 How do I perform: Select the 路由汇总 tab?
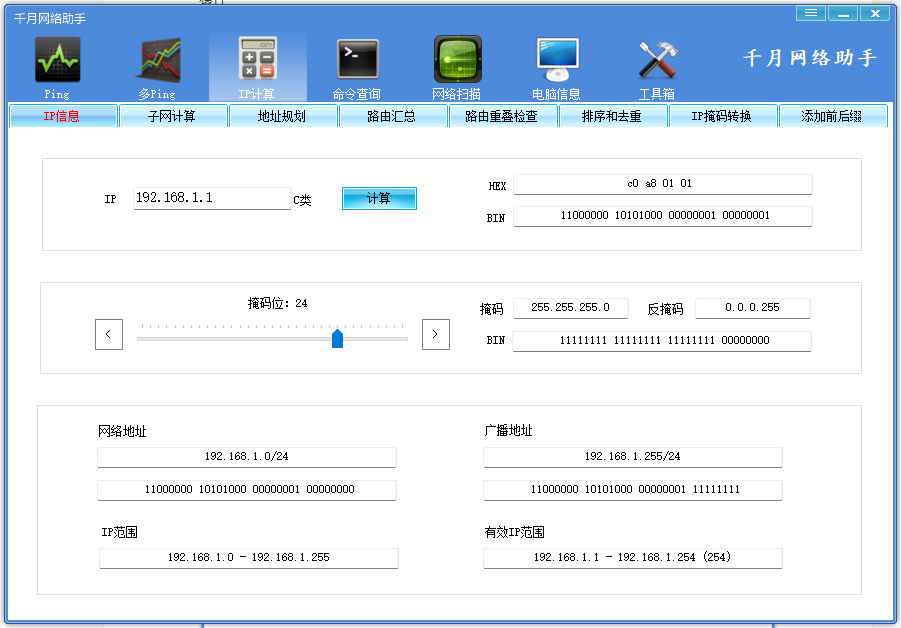[x=393, y=115]
